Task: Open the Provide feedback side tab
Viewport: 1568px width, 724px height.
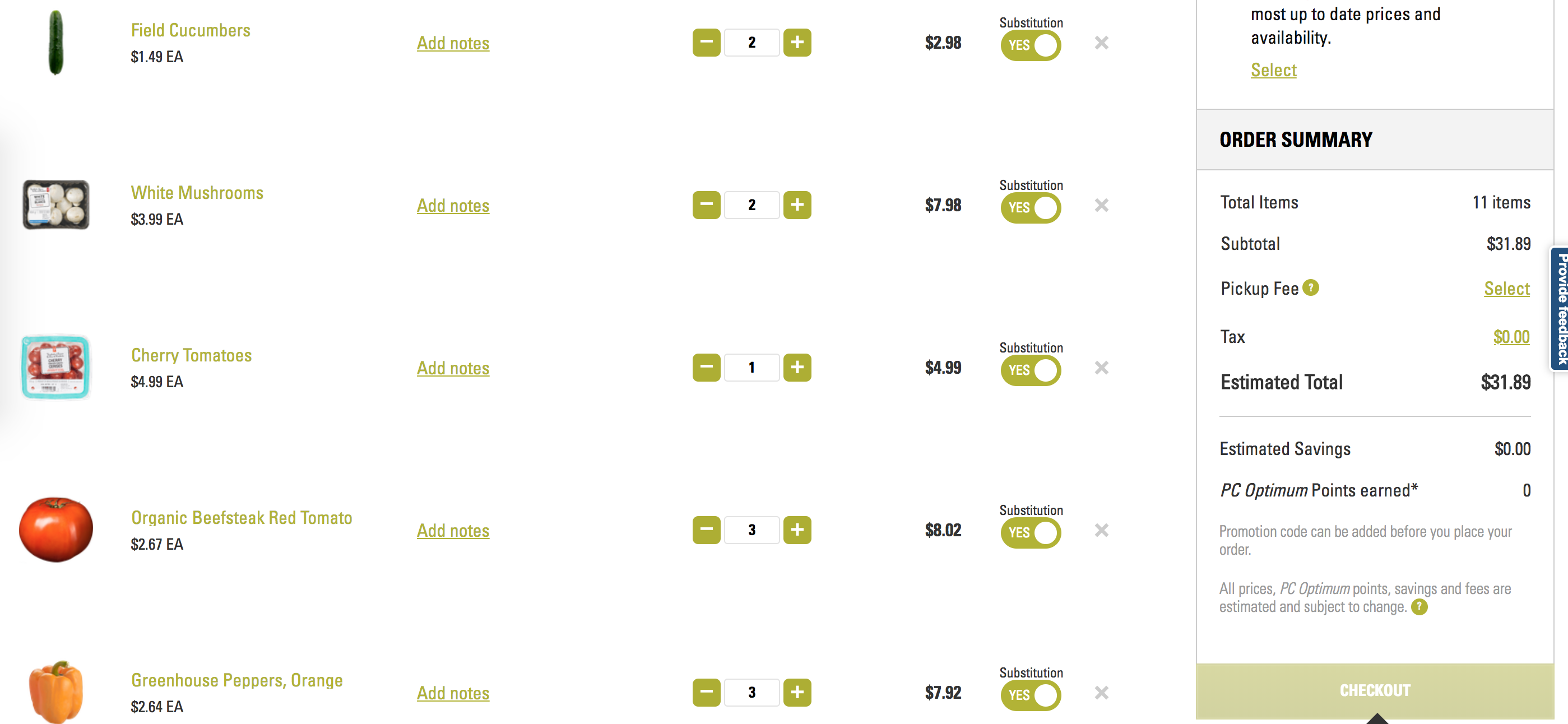Action: point(1560,309)
